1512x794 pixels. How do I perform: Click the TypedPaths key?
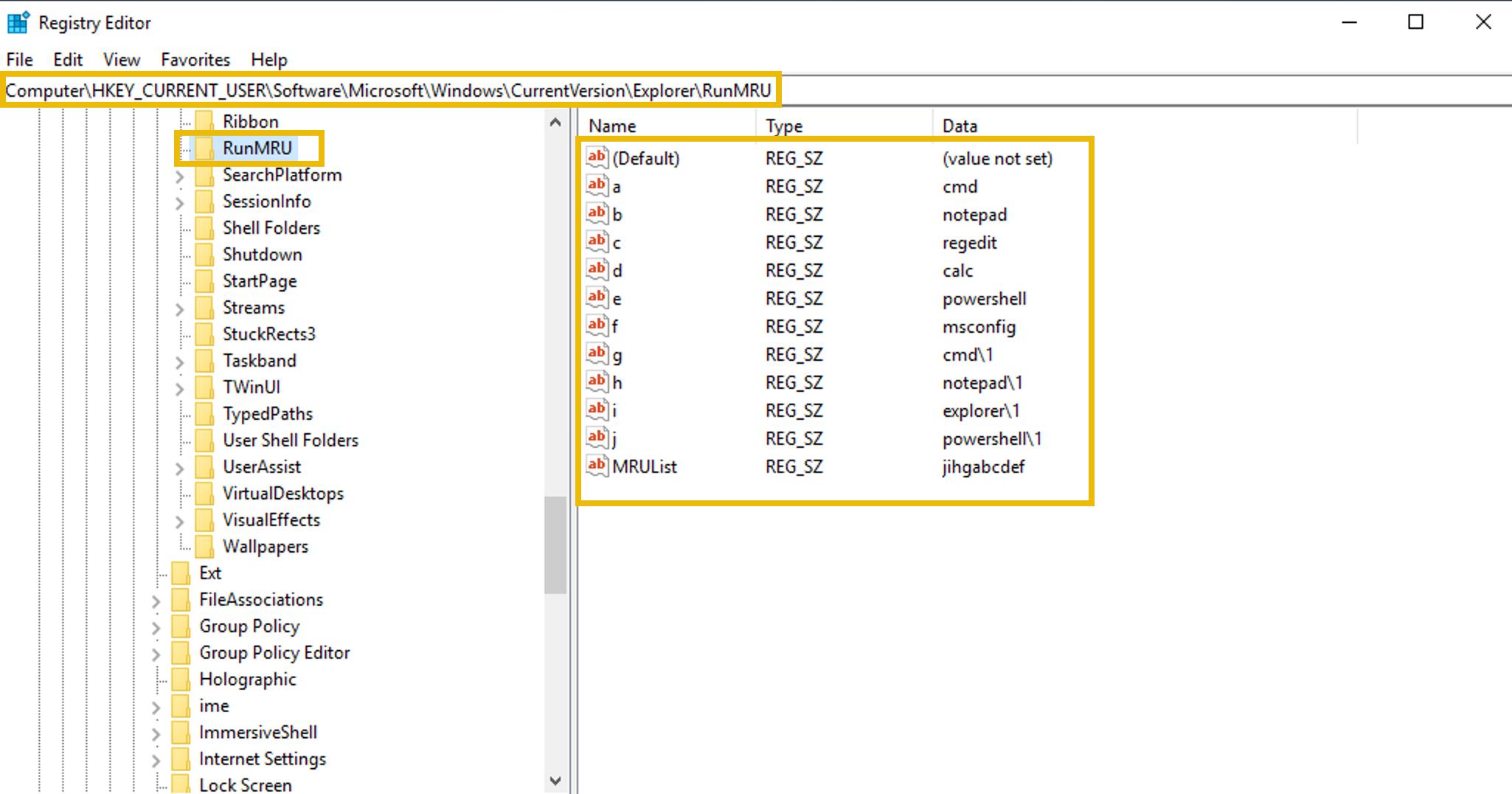click(x=268, y=413)
